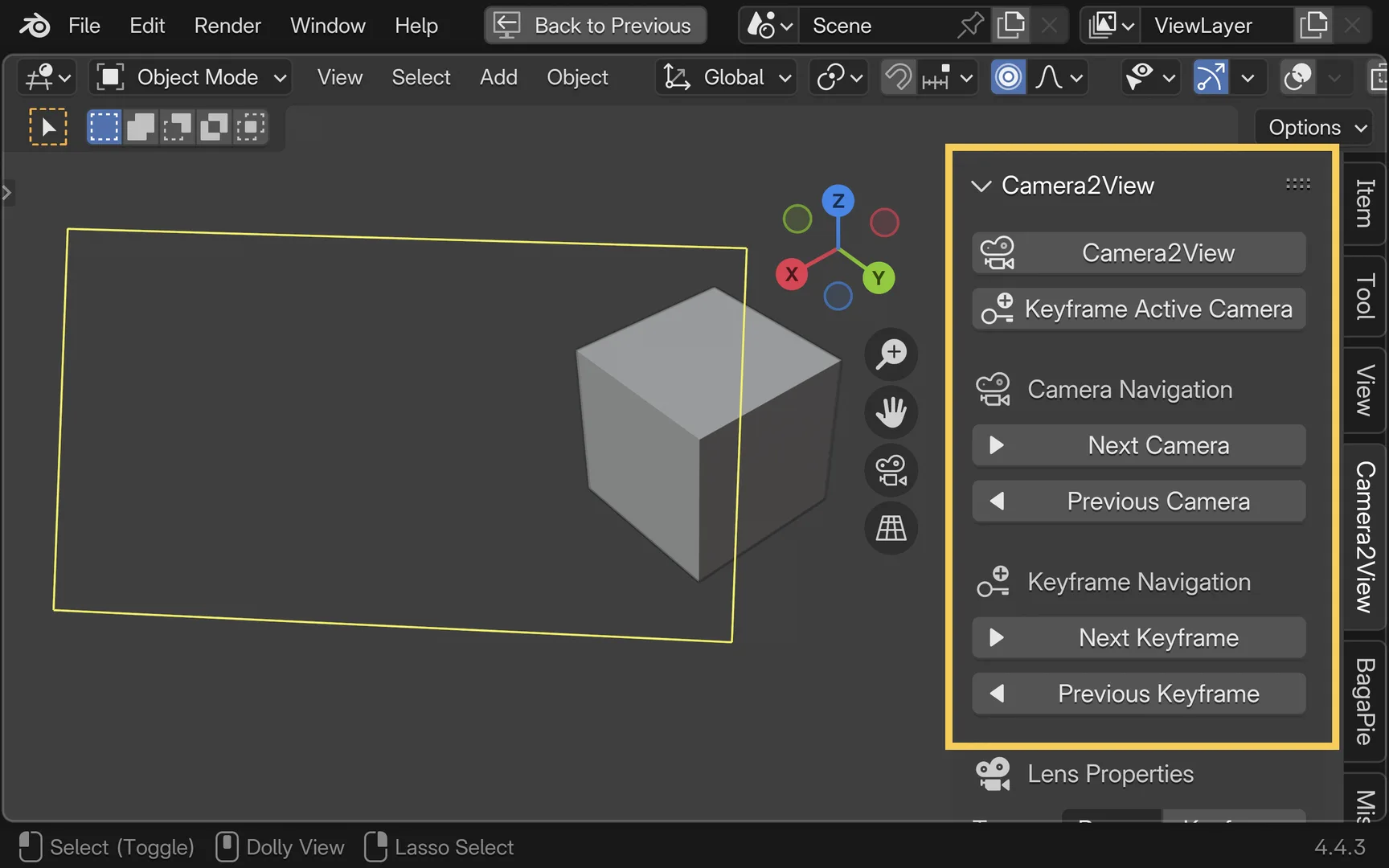Toggle proportional editing
Viewport: 1389px width, 868px height.
1008,78
